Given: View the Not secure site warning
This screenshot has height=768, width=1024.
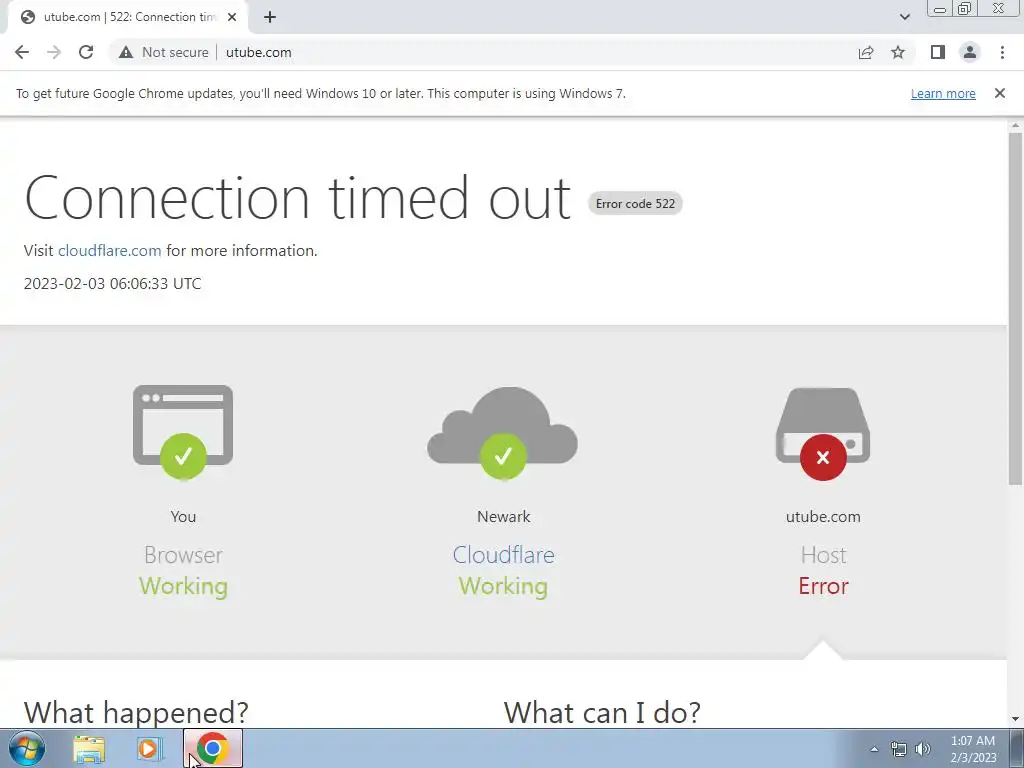Looking at the screenshot, I should click(x=163, y=52).
